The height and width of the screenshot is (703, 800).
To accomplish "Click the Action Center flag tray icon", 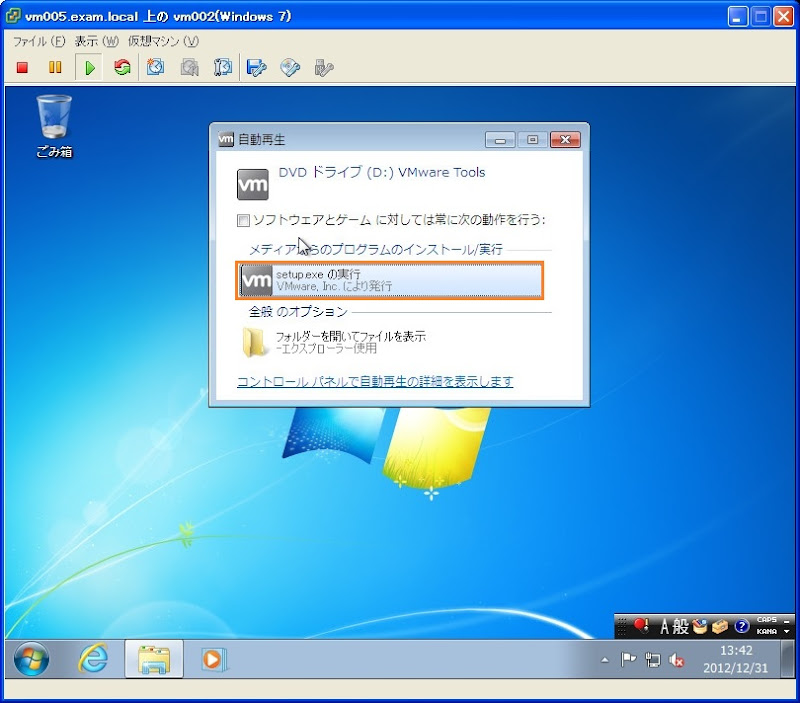I will (628, 660).
